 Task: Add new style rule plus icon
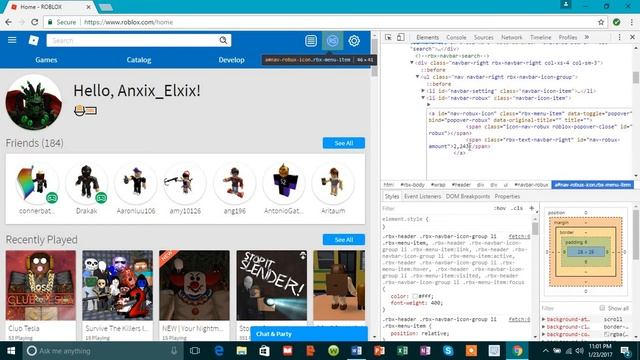click(531, 208)
